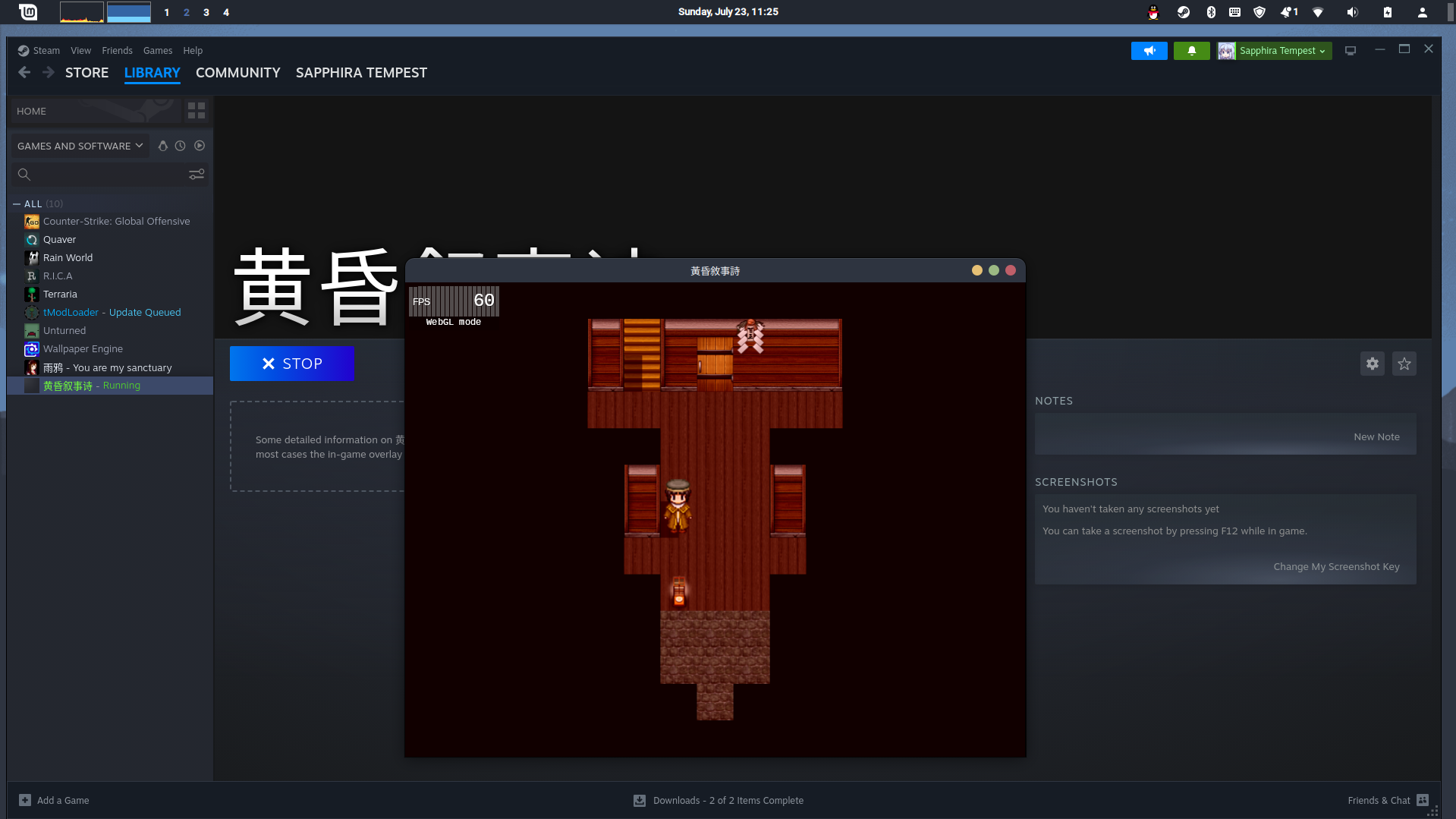Collapse the ALL games category
Screen dimensions: 1456x819
click(x=17, y=204)
